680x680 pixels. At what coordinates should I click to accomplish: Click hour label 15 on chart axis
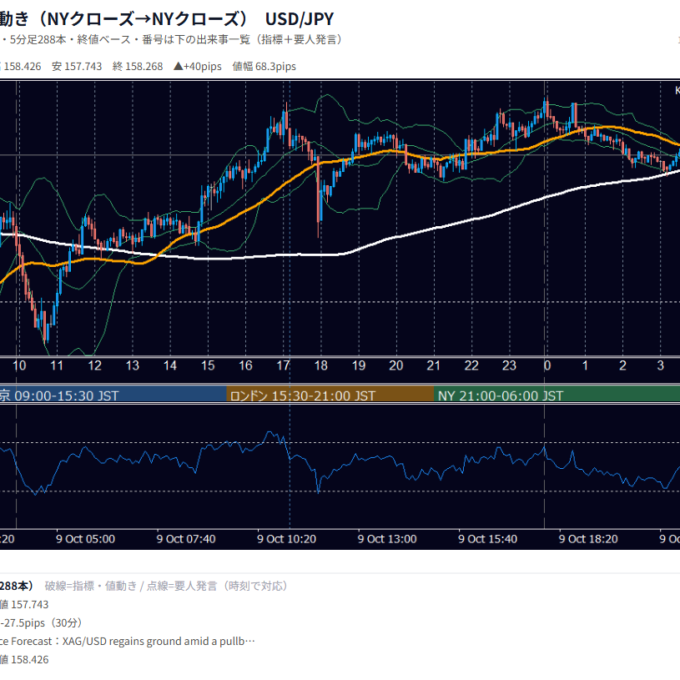pos(208,366)
